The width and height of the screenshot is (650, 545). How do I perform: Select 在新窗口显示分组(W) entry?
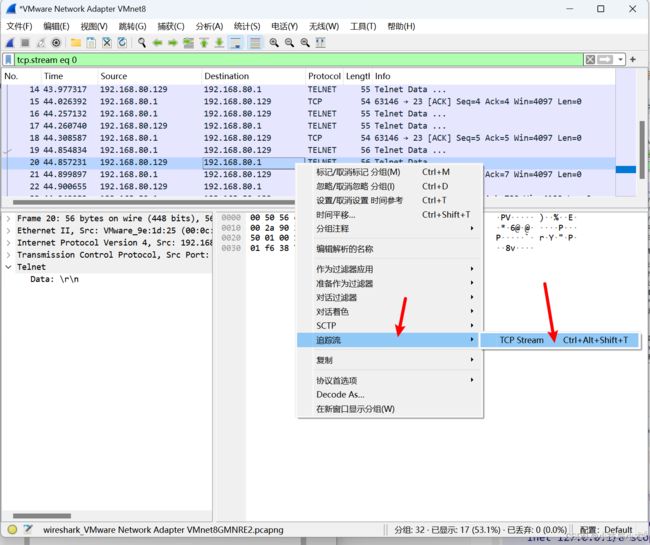(x=388, y=409)
